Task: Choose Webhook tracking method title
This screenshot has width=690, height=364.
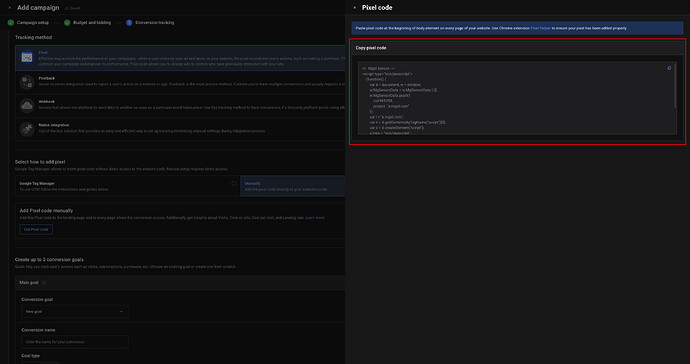Action: coord(47,102)
